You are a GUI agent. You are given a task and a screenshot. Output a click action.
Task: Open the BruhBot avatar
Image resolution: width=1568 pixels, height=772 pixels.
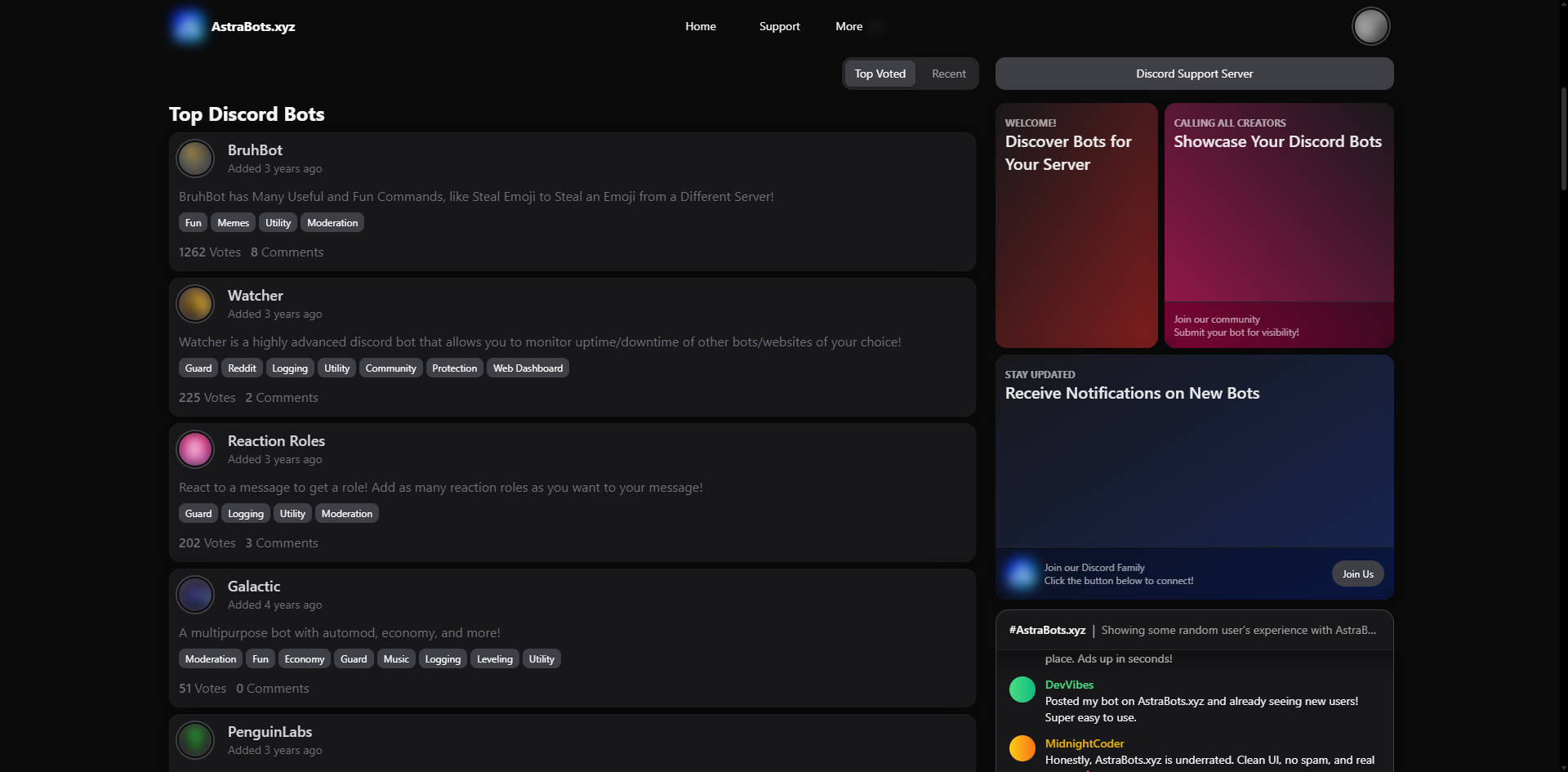195,158
